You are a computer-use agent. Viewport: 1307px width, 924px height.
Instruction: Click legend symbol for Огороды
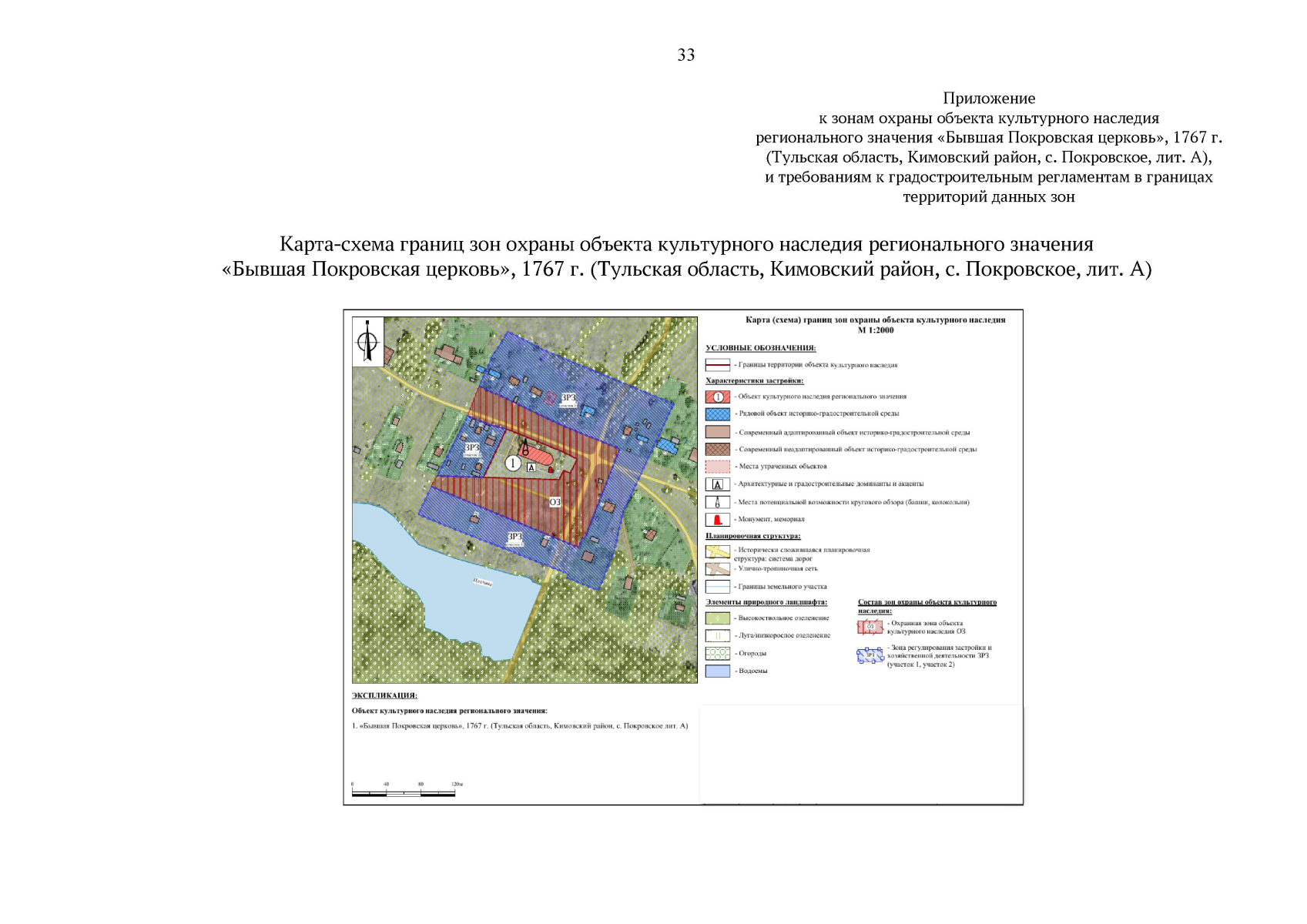pyautogui.click(x=718, y=653)
